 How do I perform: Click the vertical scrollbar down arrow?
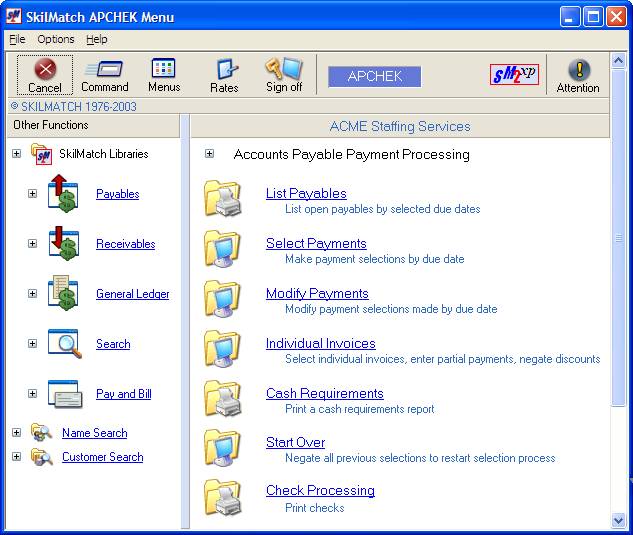[x=618, y=521]
